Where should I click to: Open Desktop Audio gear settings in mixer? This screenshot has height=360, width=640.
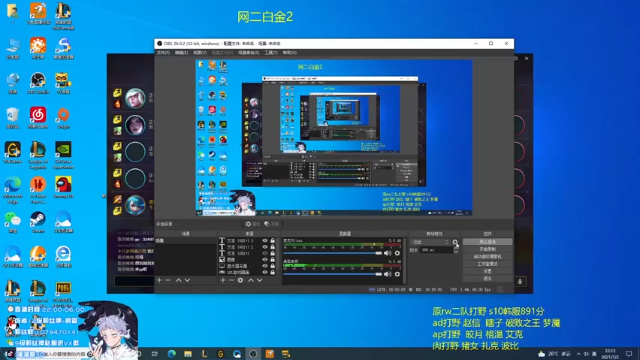tap(397, 274)
